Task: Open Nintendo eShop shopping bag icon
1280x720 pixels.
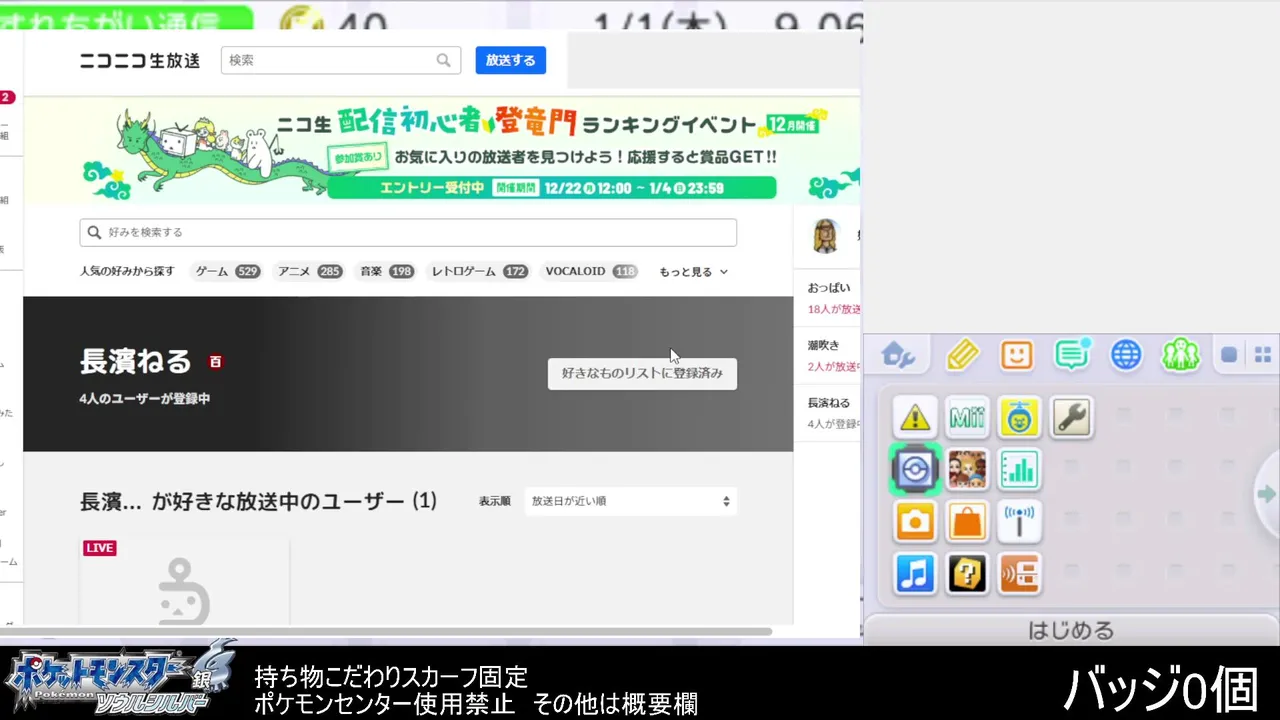Action: click(967, 521)
